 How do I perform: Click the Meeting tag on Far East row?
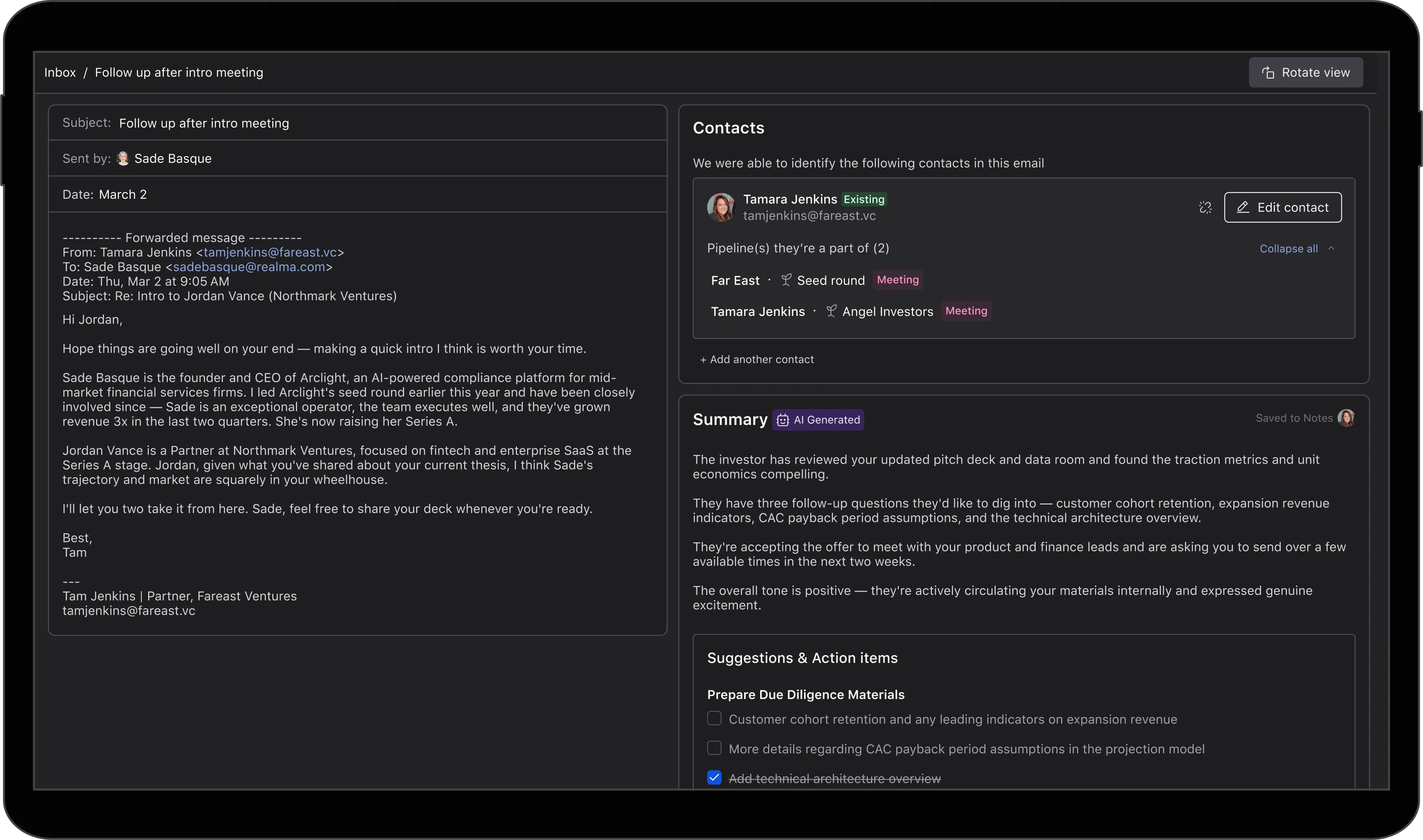[898, 280]
